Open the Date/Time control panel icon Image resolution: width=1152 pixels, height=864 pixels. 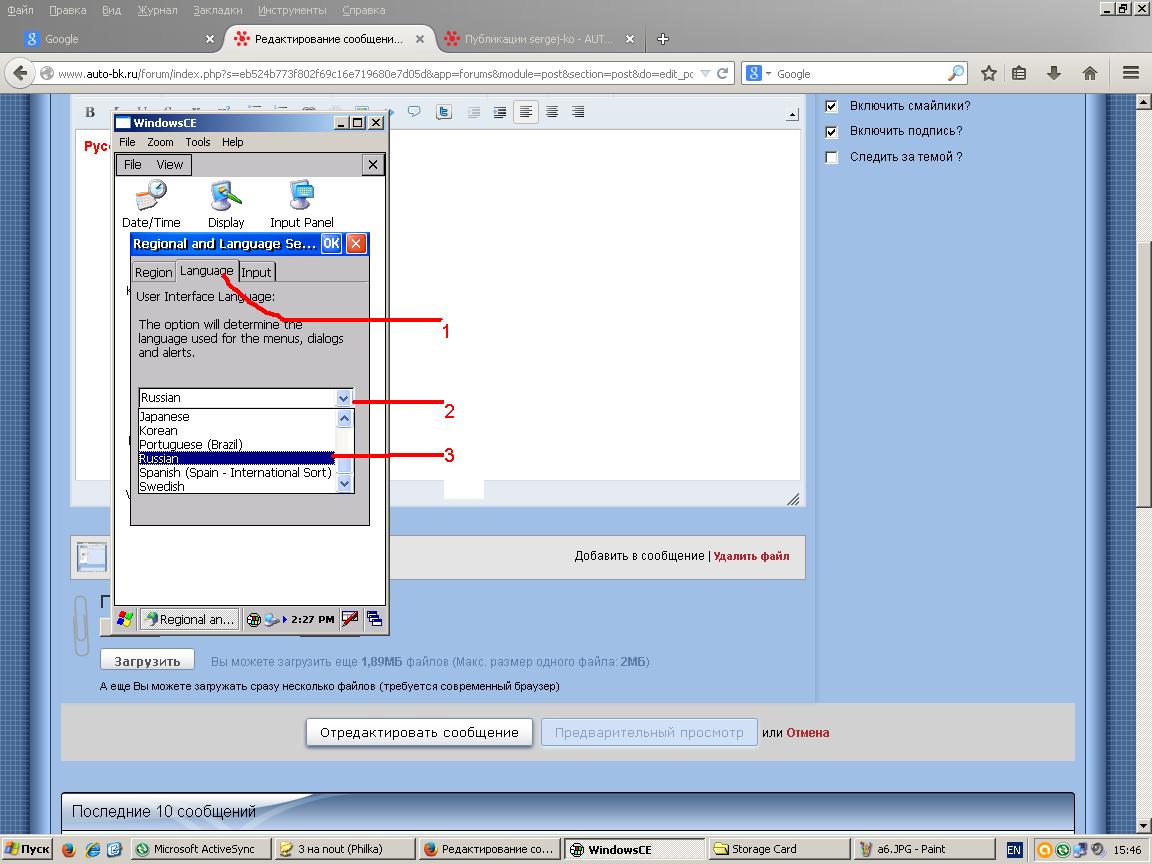tap(151, 204)
